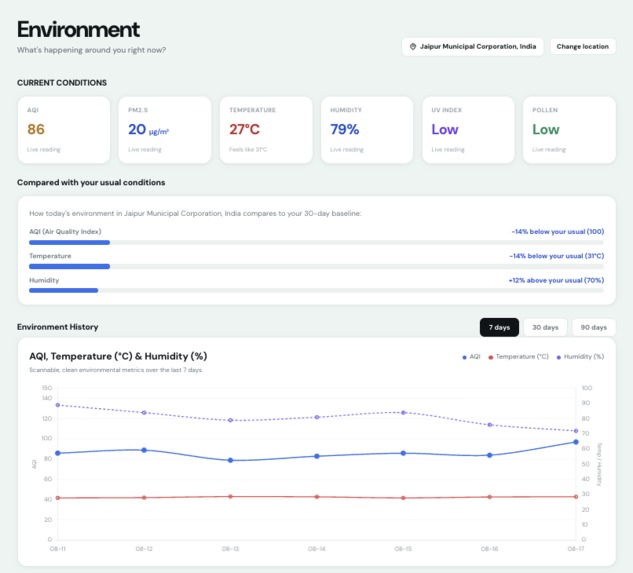633x573 pixels.
Task: Click the temperature data point for 08-14
Action: [317, 497]
